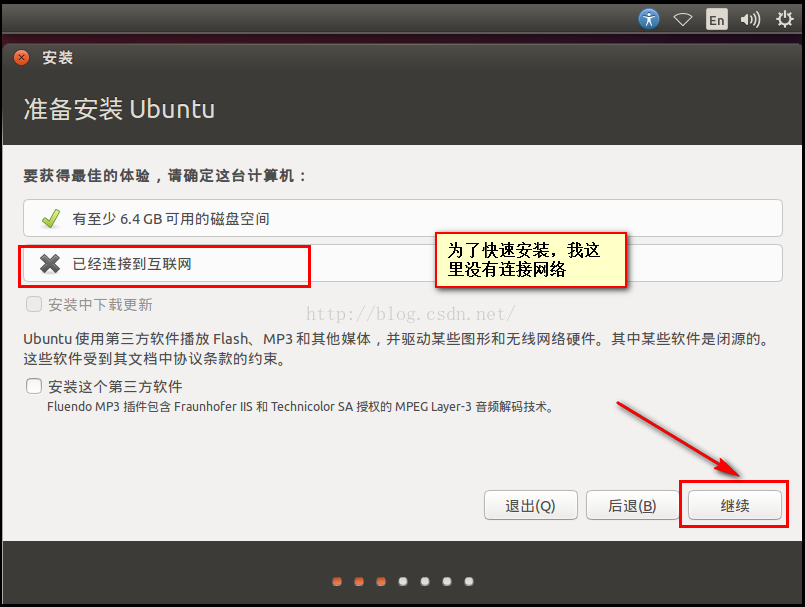This screenshot has height=607, width=805.
Task: Tick the 安装中下载更新 checkbox
Action: coord(34,304)
